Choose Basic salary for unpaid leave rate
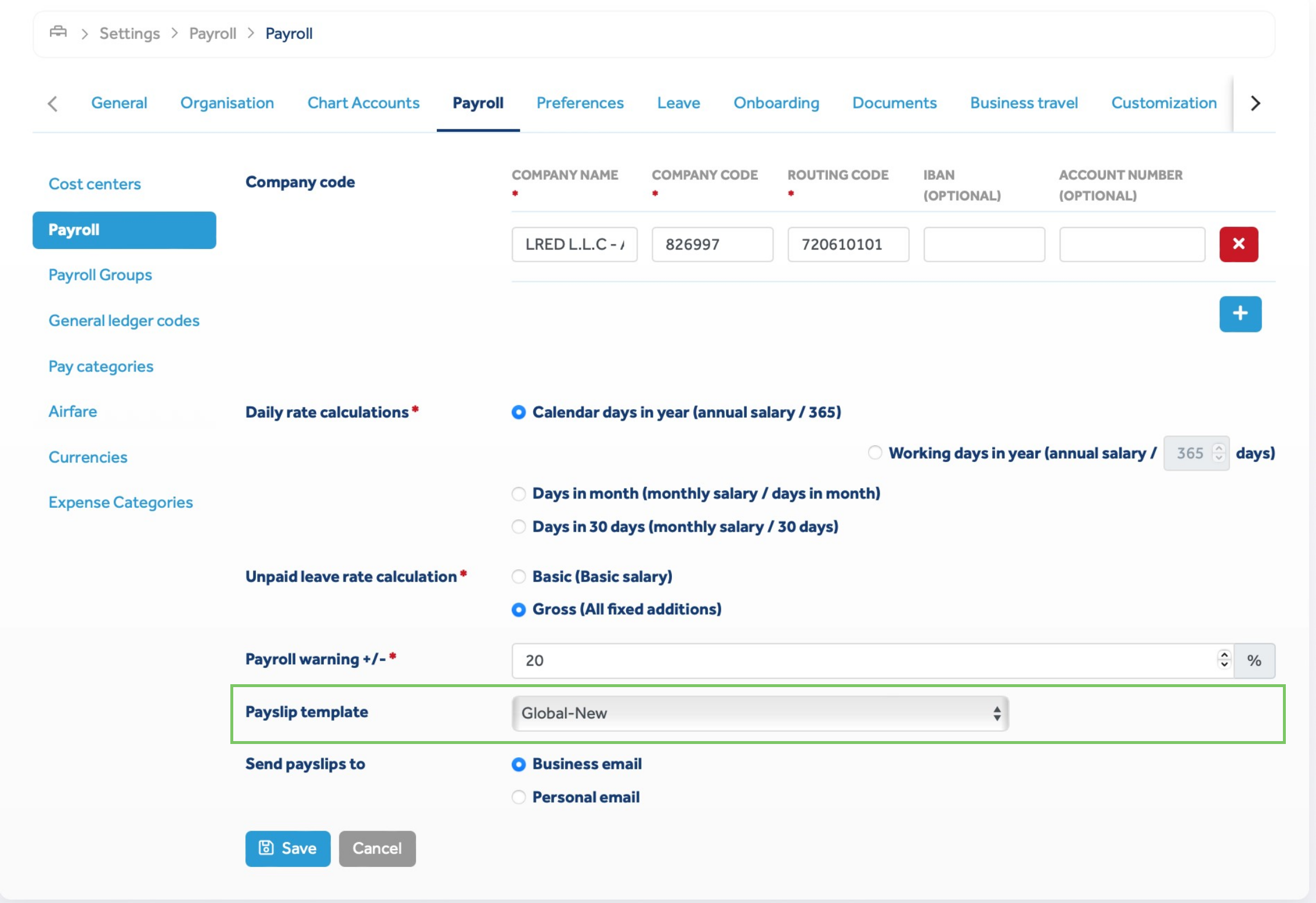 tap(518, 577)
